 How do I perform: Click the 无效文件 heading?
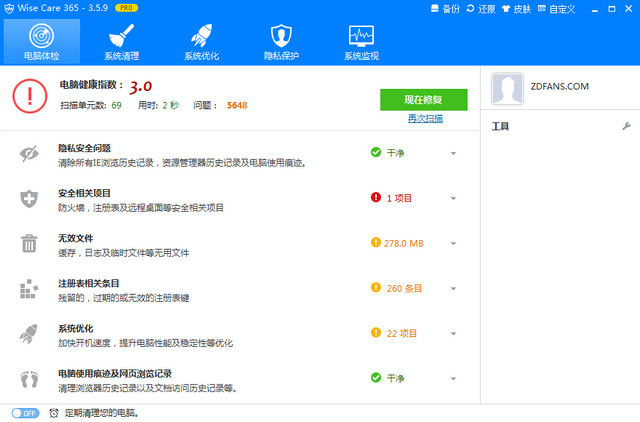click(x=76, y=238)
